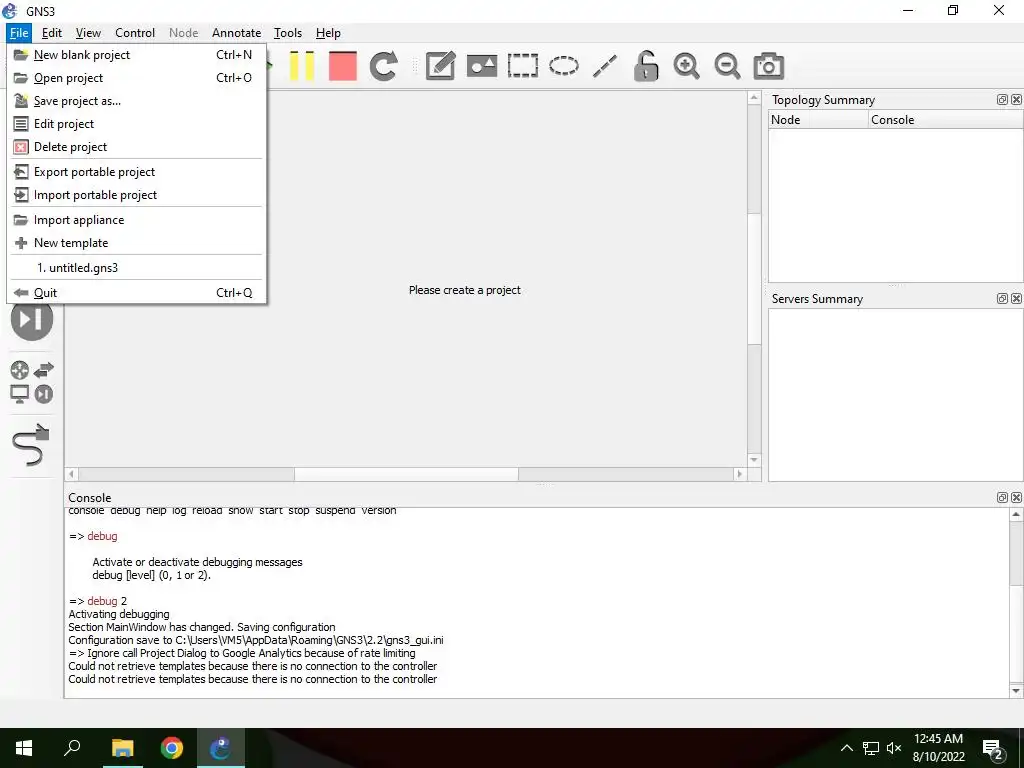Click the zoom in magnifier icon
Viewport: 1024px width, 768px height.
coord(686,65)
